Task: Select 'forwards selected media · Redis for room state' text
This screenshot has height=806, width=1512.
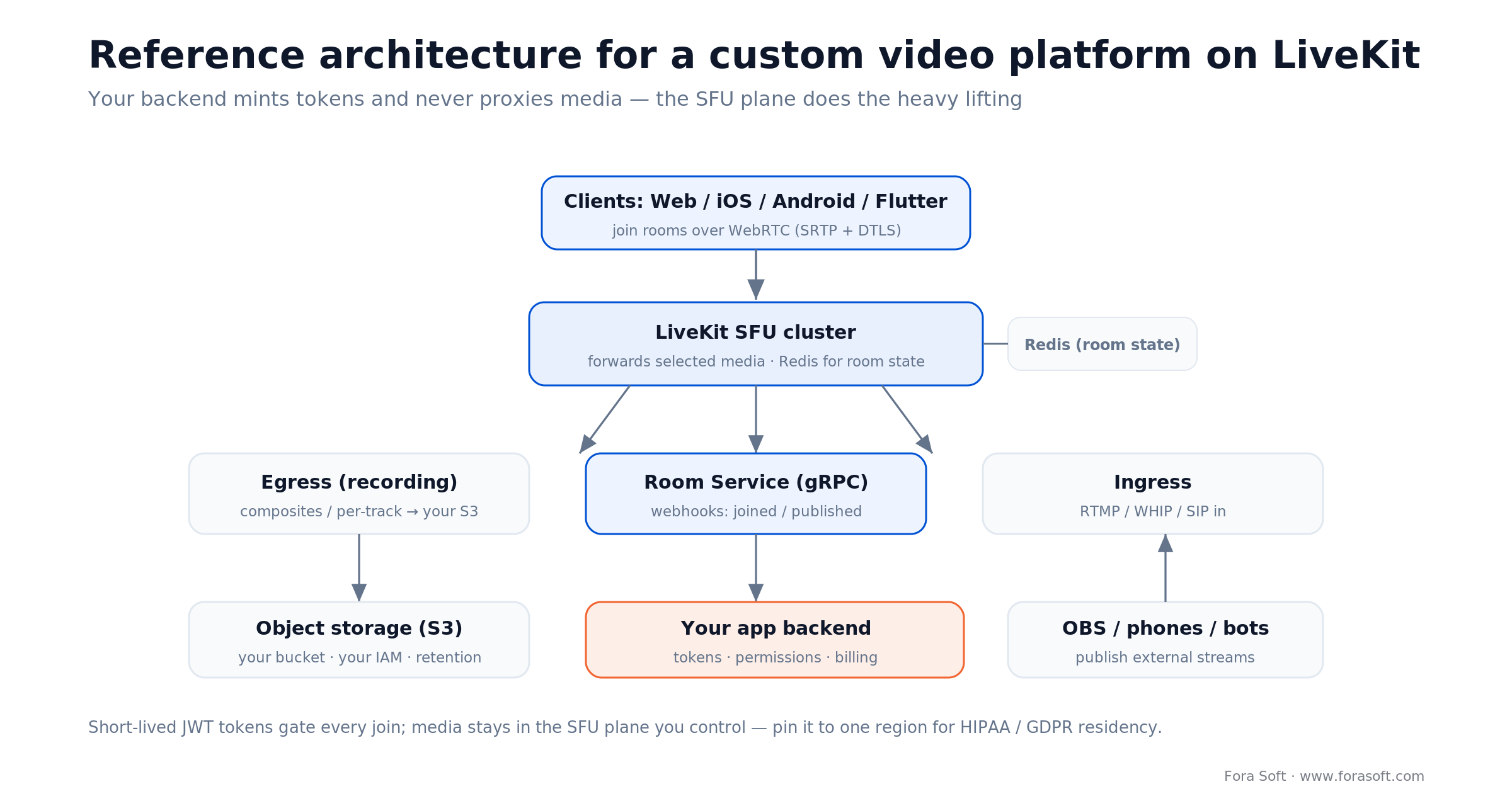Action: [756, 361]
